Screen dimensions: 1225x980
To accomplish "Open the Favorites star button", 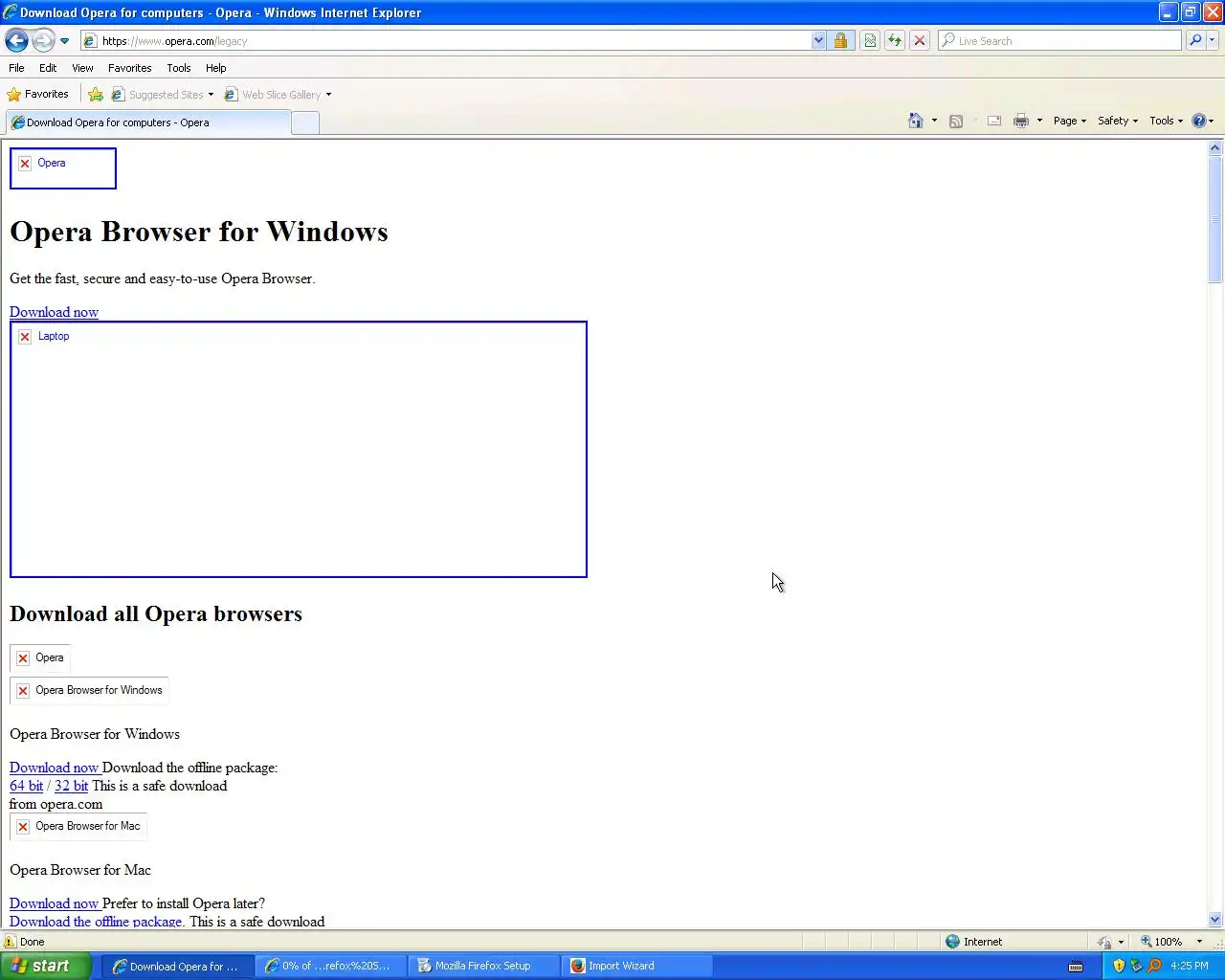I will tap(38, 95).
